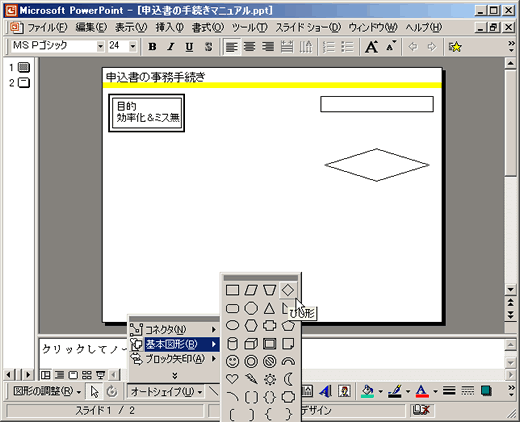Screen dimensions: 520x422
Task: Expand more AutoShape menu categories
Action: [174, 376]
